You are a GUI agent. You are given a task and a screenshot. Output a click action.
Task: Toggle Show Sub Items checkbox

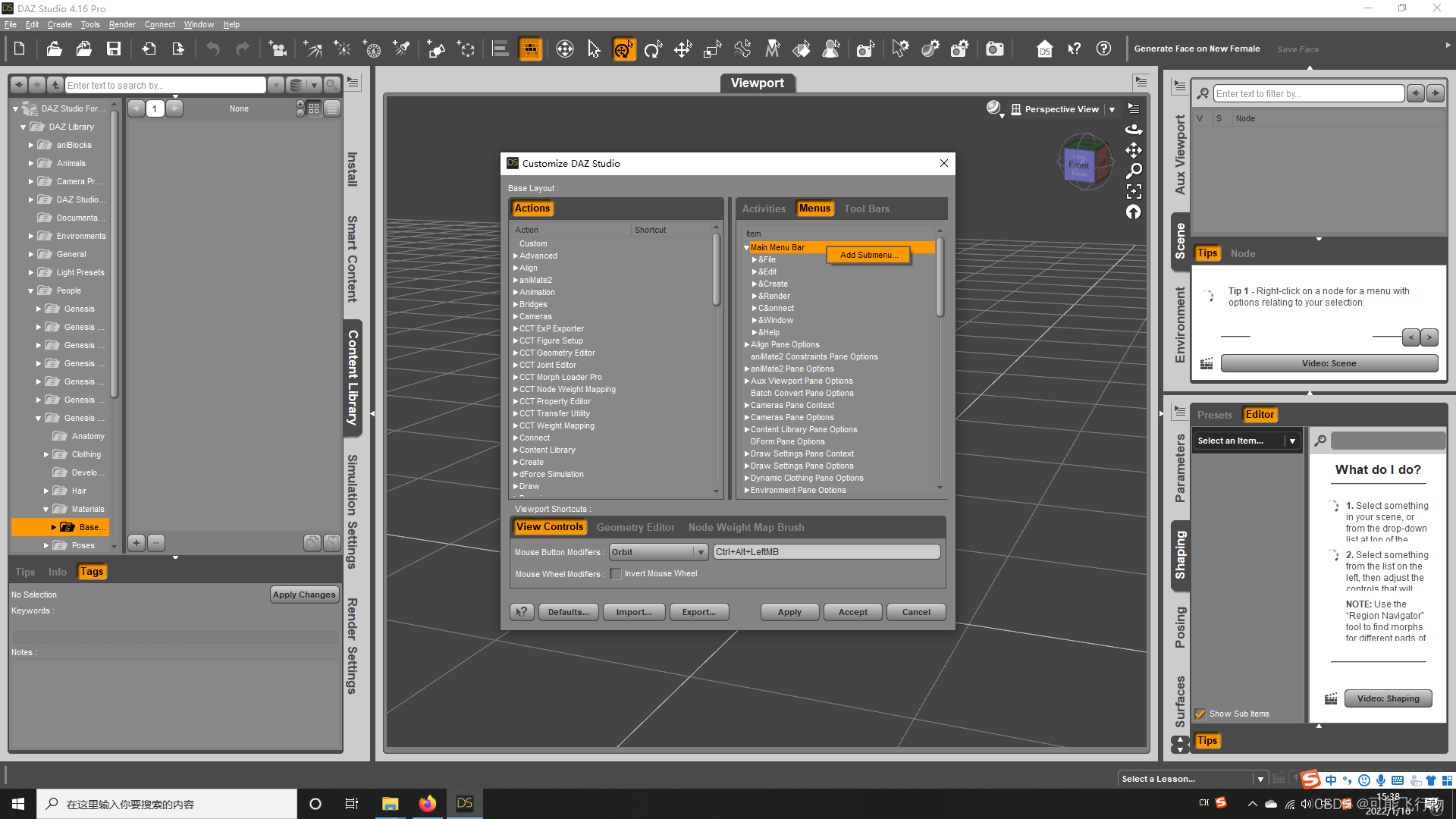point(1200,714)
